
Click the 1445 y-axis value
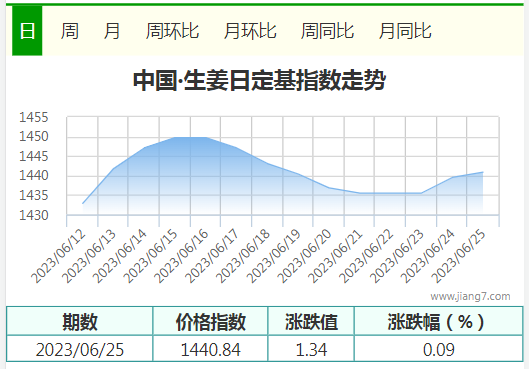coord(34,157)
